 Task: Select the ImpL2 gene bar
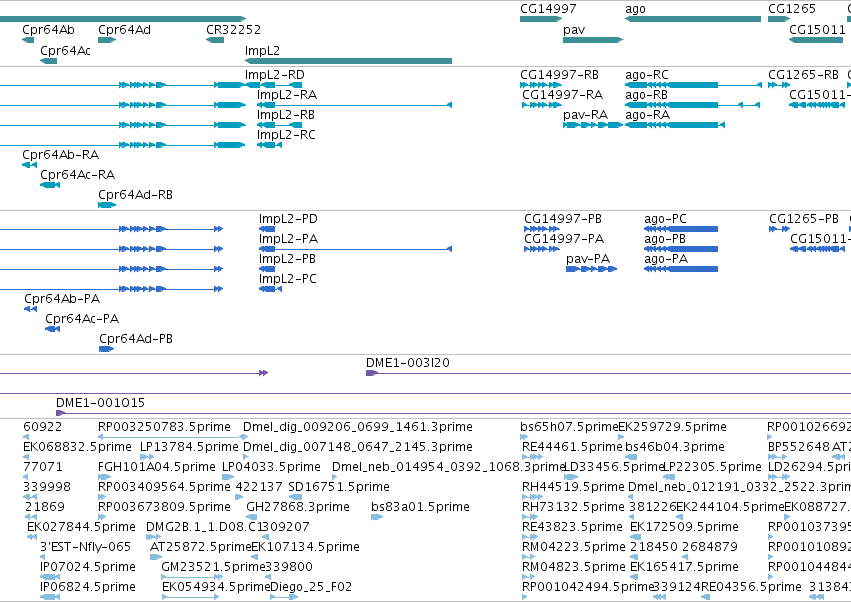point(348,61)
